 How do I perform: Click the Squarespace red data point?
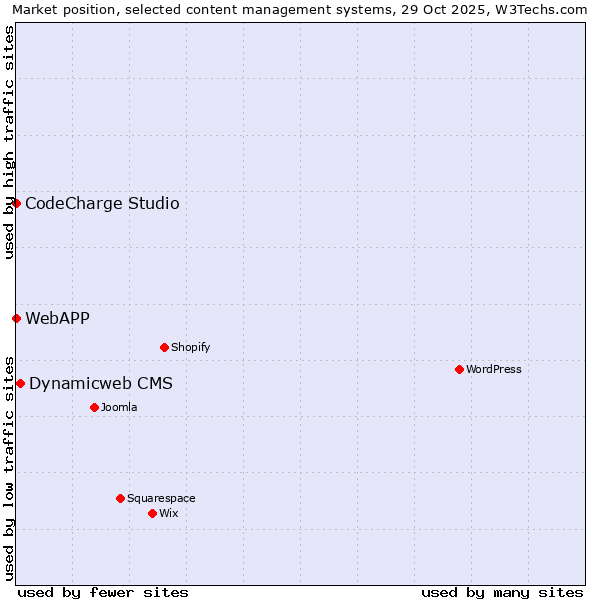120,498
